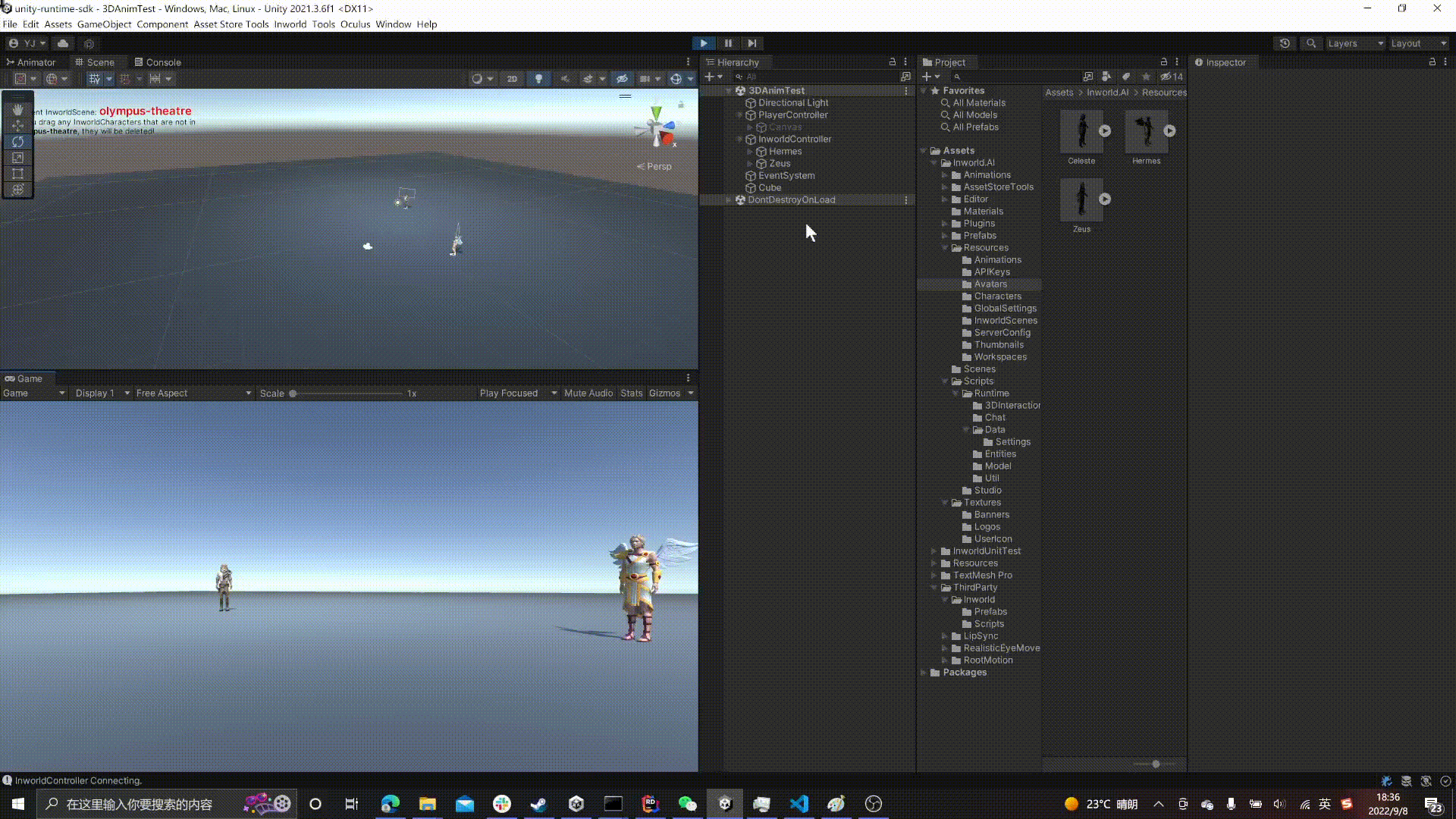The image size is (1456, 819).
Task: Toggle Stats overlay in Game view
Action: coord(631,393)
